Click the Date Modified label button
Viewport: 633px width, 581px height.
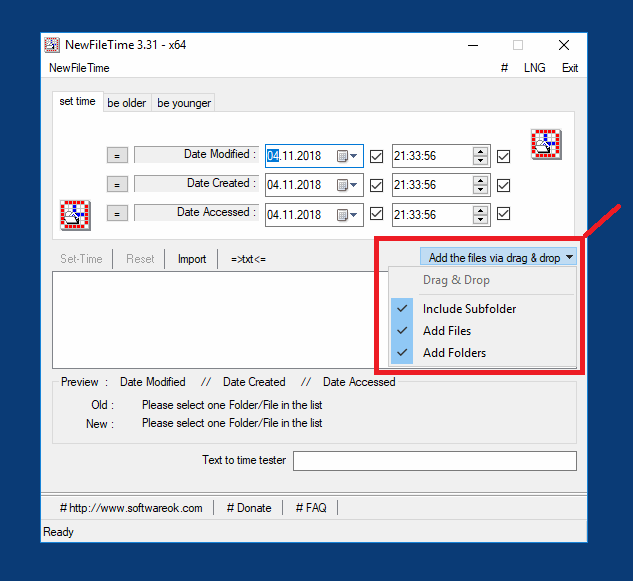[197, 154]
